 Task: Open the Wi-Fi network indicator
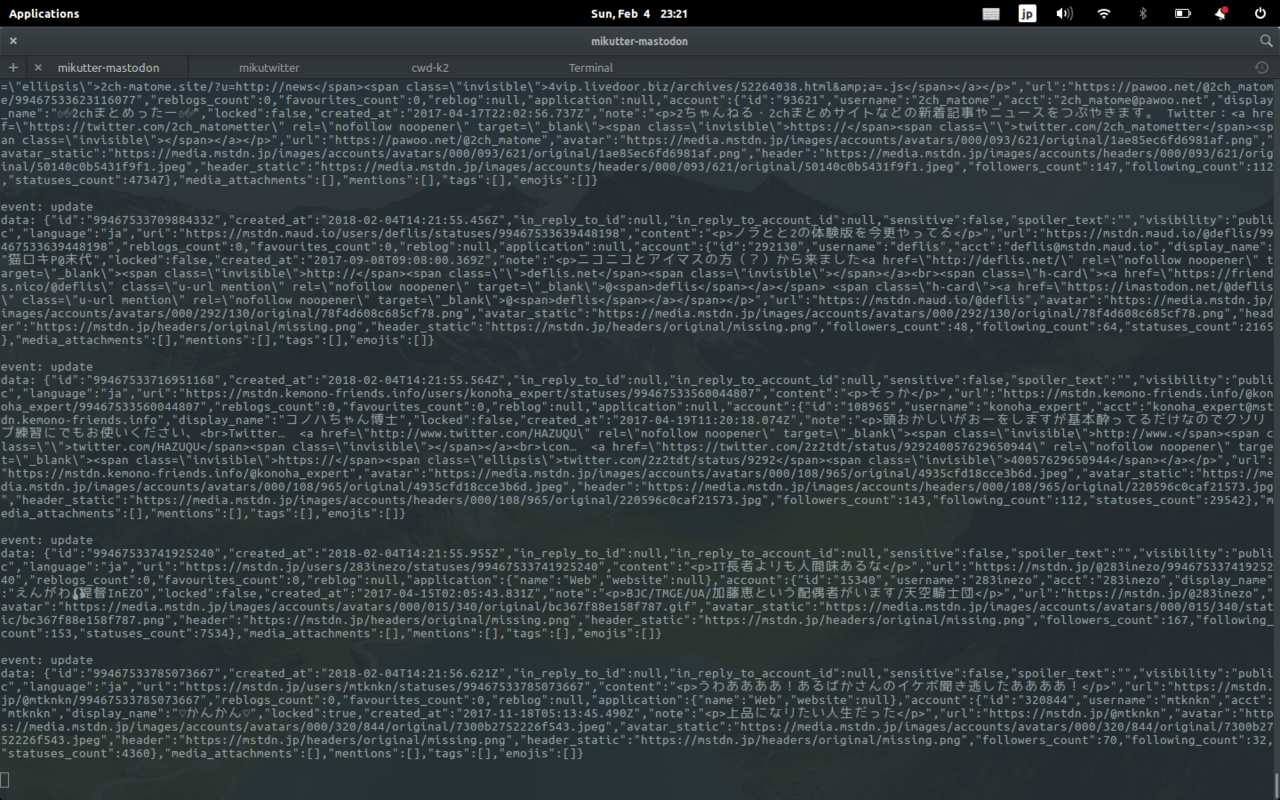[1104, 14]
